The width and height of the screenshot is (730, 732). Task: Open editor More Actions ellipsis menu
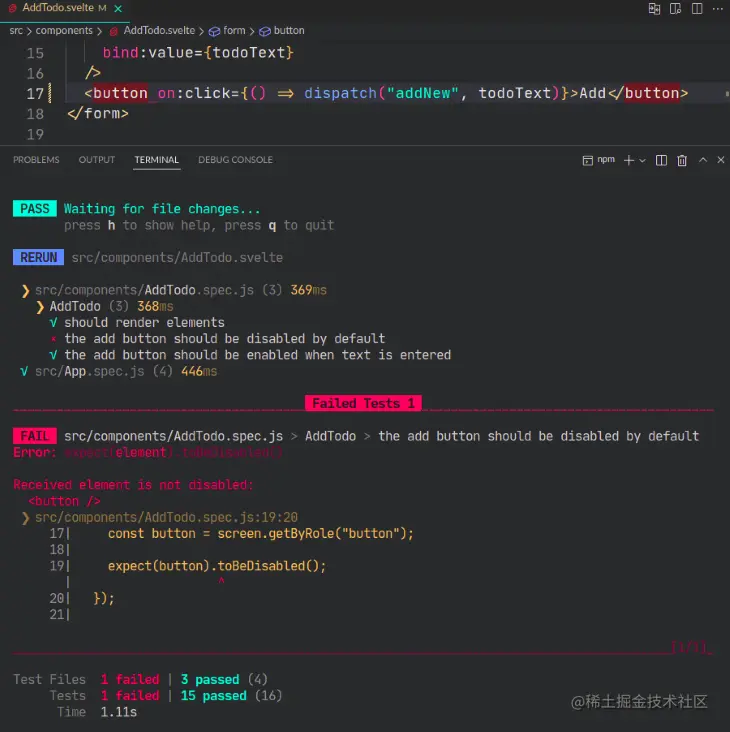717,9
